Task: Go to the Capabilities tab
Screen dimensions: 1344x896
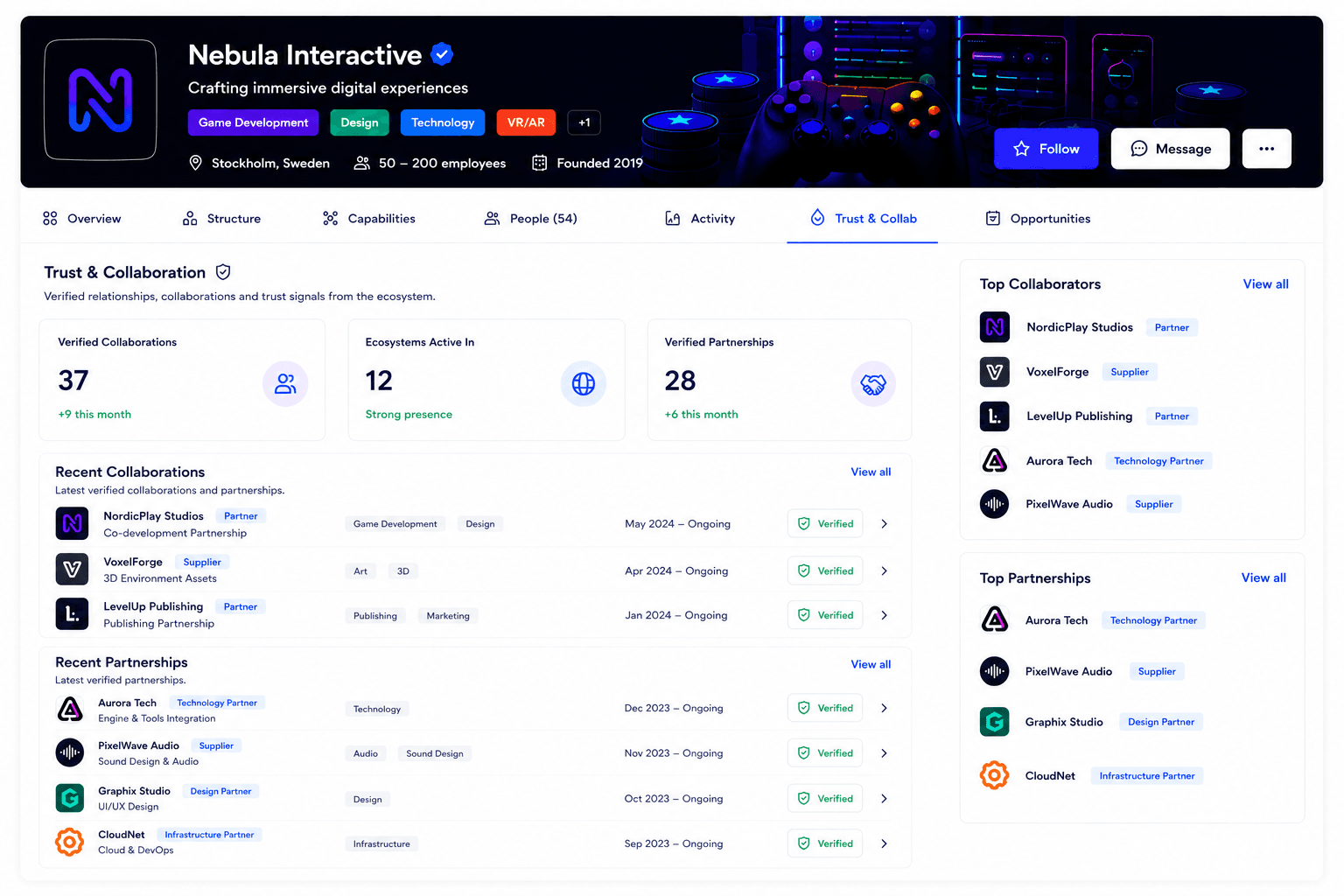Action: coord(369,219)
